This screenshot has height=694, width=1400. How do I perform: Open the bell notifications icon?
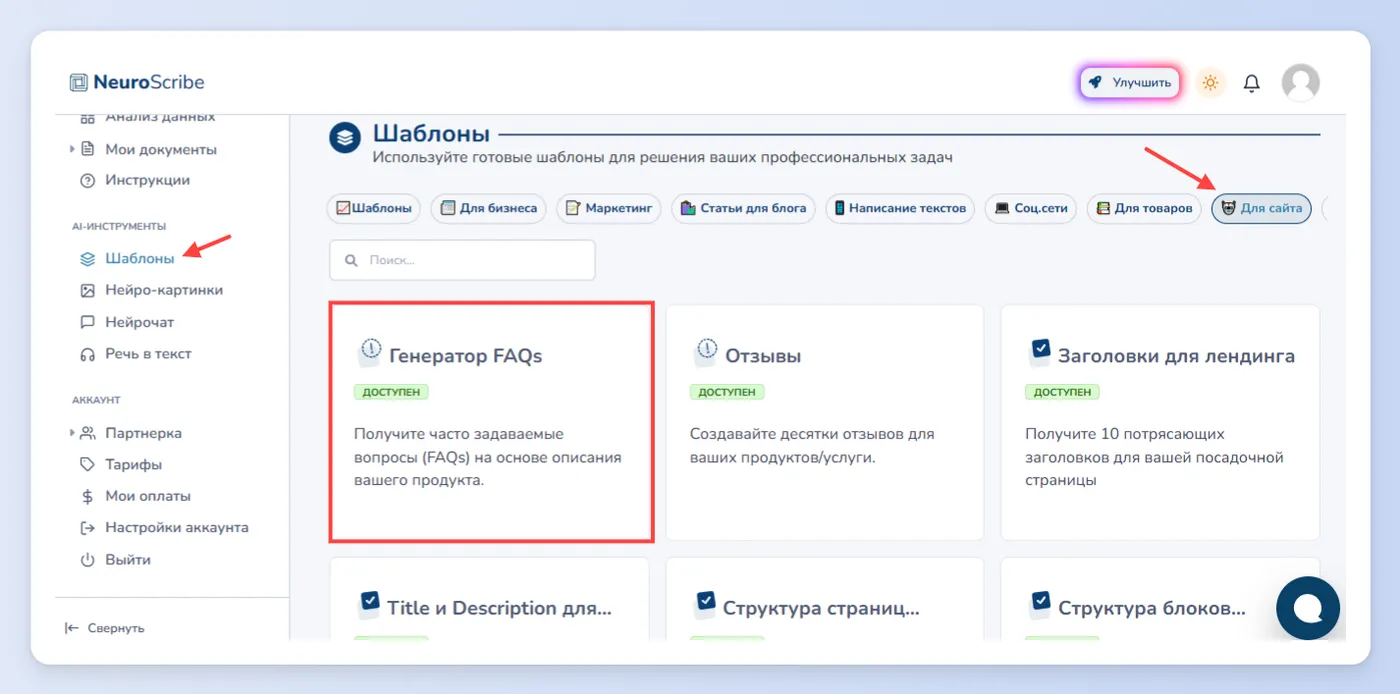[x=1251, y=83]
